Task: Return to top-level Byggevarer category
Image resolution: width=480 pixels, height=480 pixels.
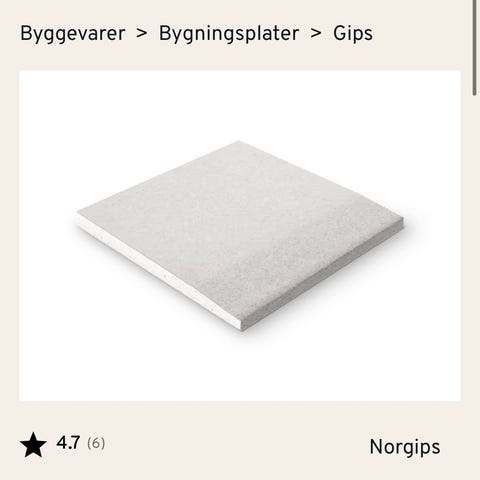Action: coord(73,34)
